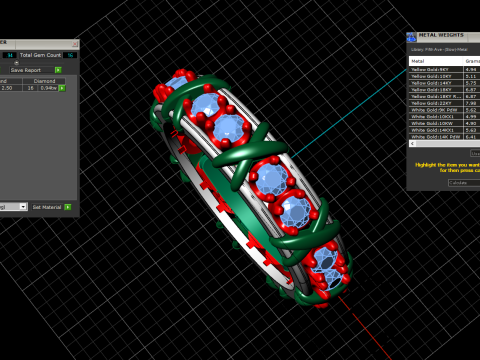
Task: Select the 16 quantity cell
Action: click(30, 88)
